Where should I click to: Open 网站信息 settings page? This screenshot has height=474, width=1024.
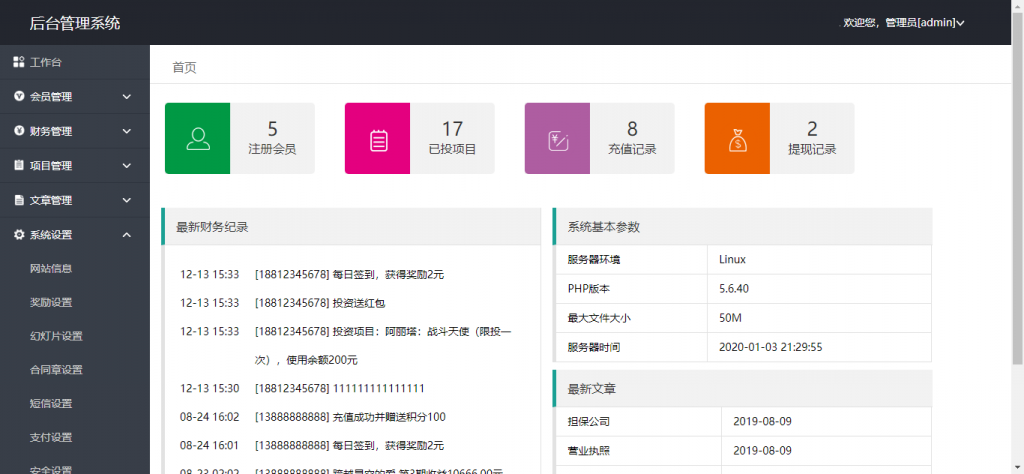tap(51, 268)
